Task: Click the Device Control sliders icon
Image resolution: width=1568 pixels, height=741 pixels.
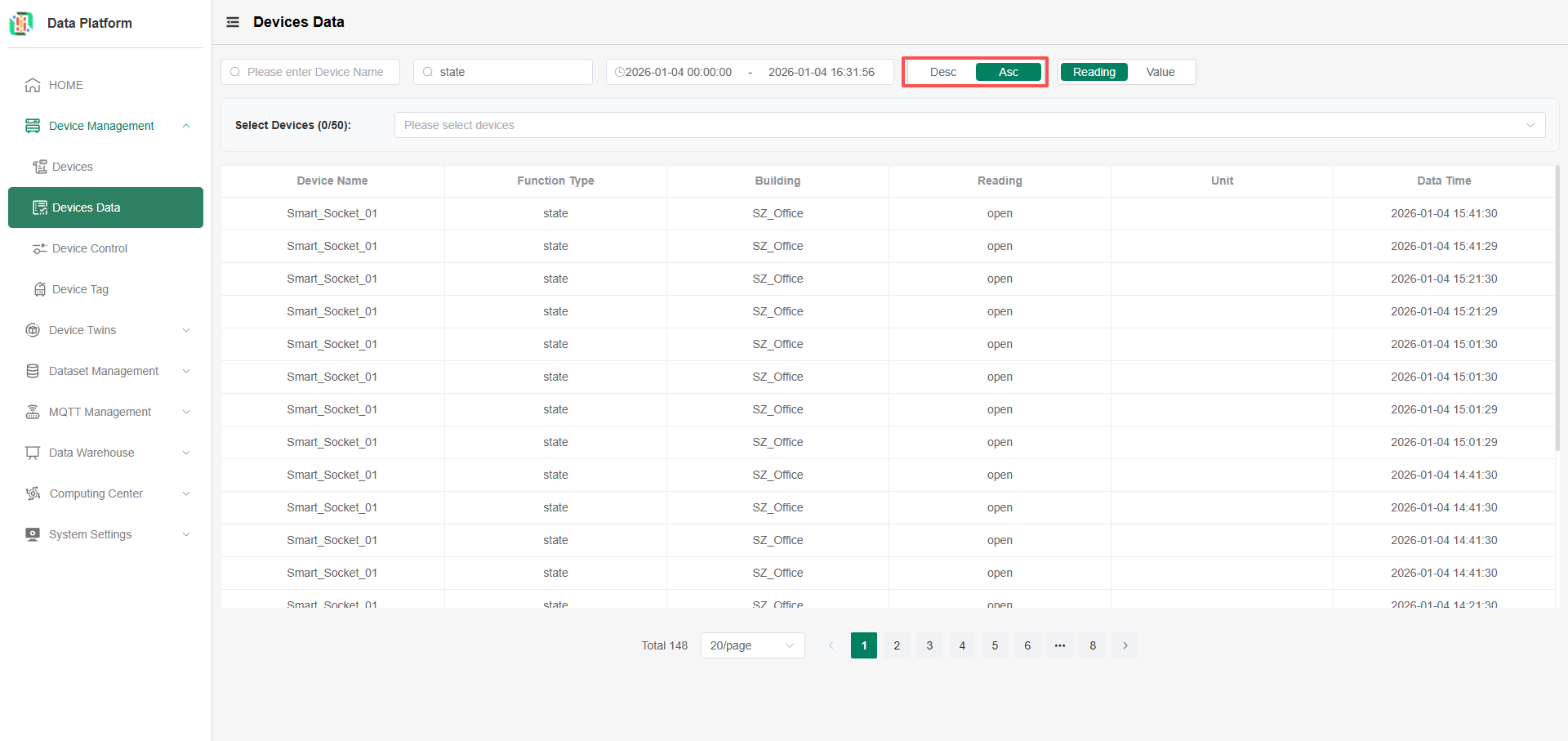Action: (x=39, y=248)
